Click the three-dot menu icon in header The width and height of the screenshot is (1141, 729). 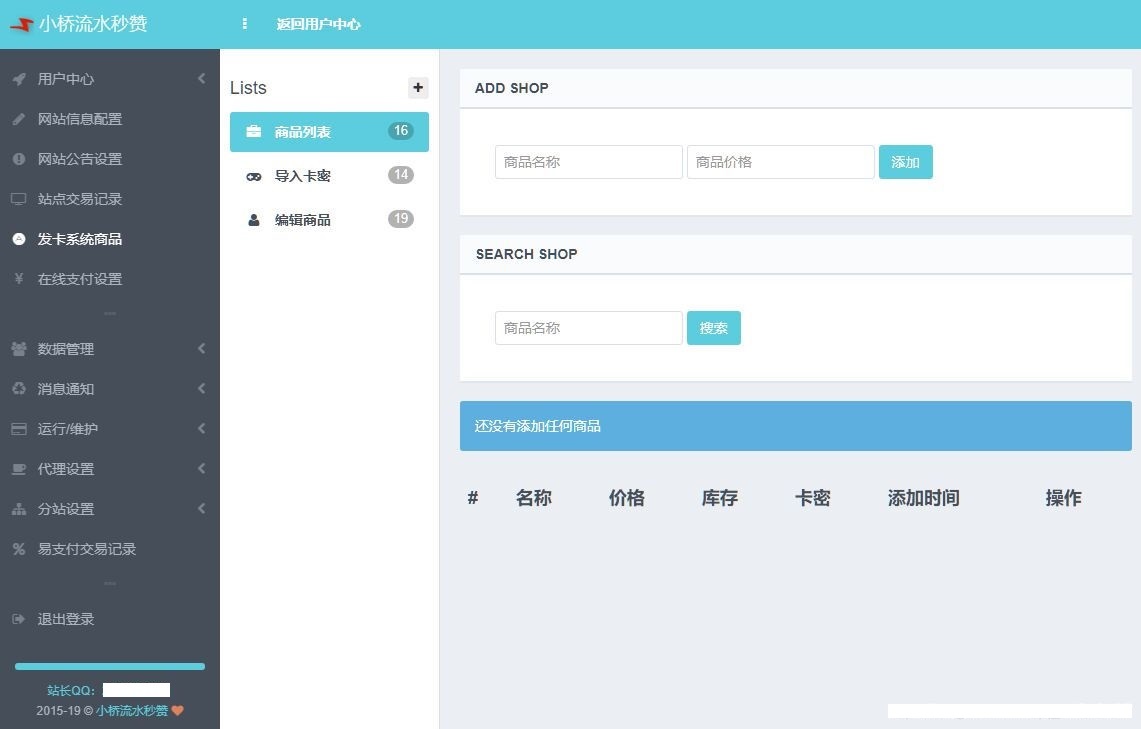[245, 24]
